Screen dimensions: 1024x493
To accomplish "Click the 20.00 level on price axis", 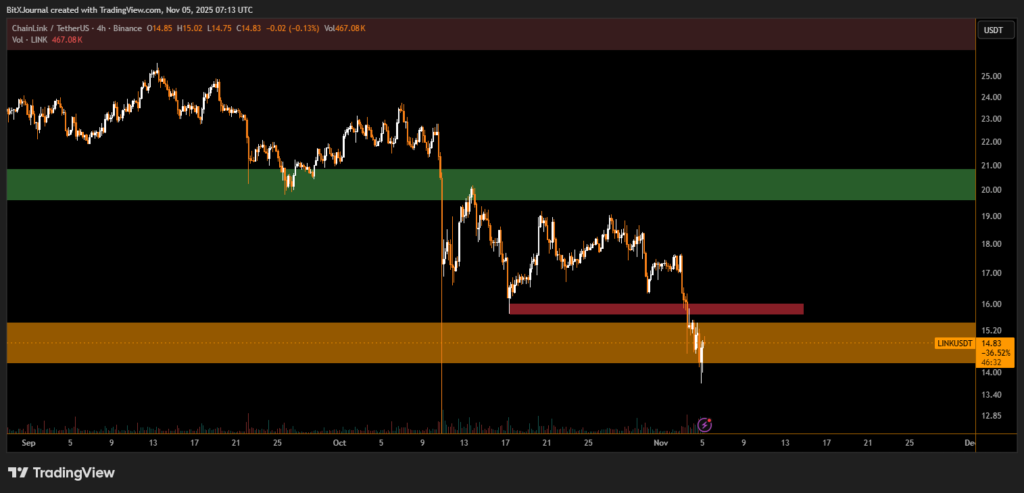I will tap(992, 190).
